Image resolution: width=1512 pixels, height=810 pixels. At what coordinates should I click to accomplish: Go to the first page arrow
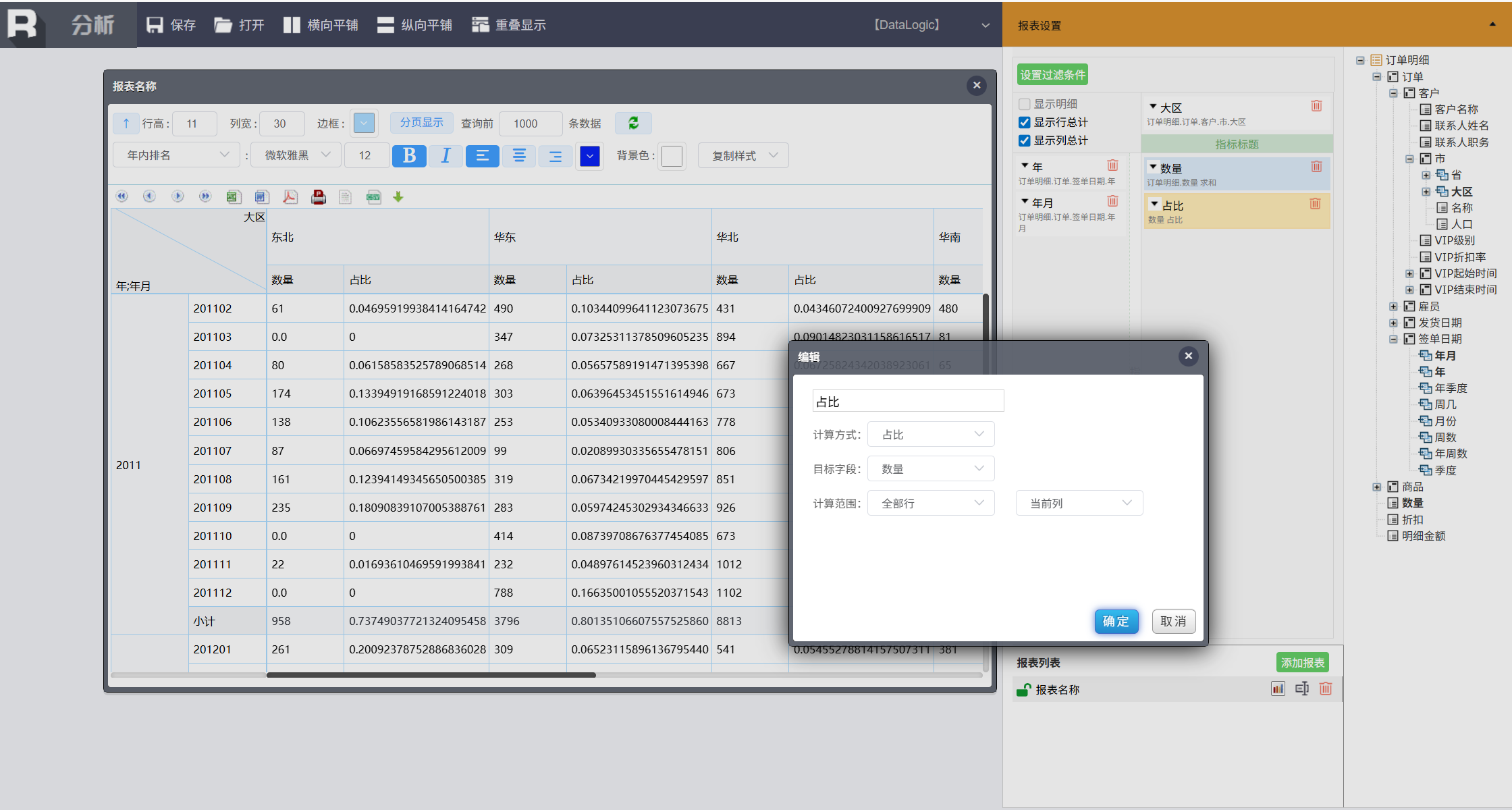click(122, 196)
